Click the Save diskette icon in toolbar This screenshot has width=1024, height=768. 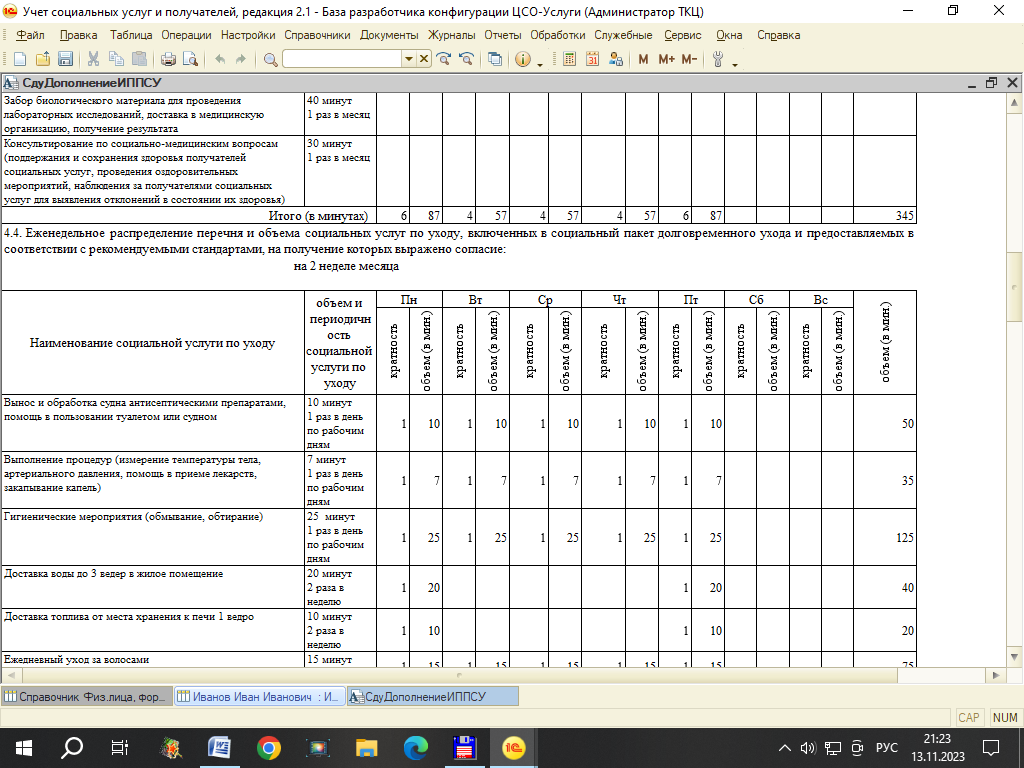[65, 59]
